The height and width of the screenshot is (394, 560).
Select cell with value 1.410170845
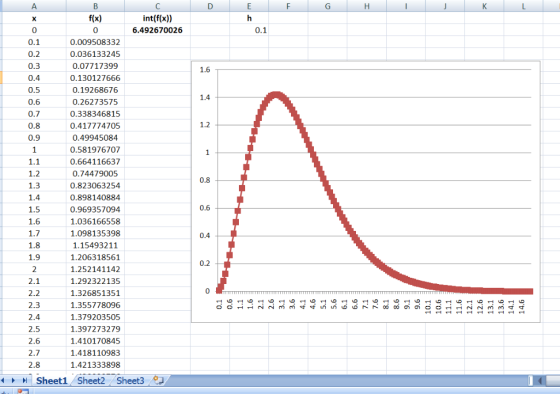click(x=95, y=341)
